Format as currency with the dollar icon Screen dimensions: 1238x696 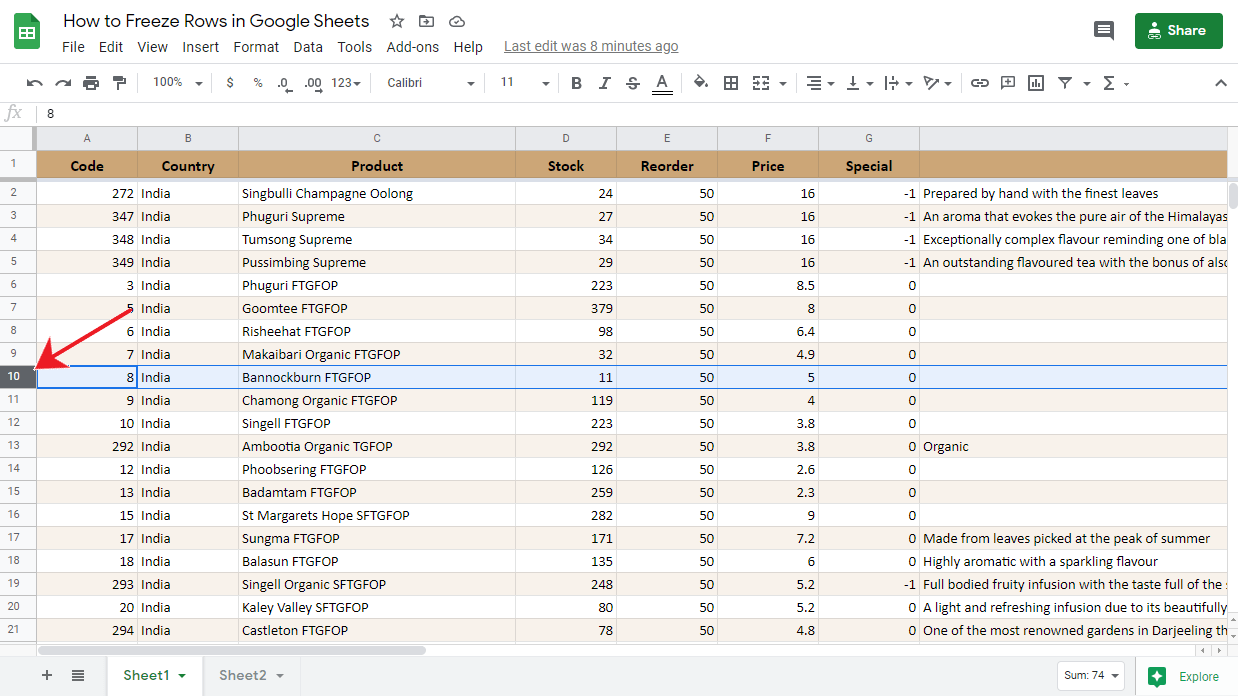230,83
